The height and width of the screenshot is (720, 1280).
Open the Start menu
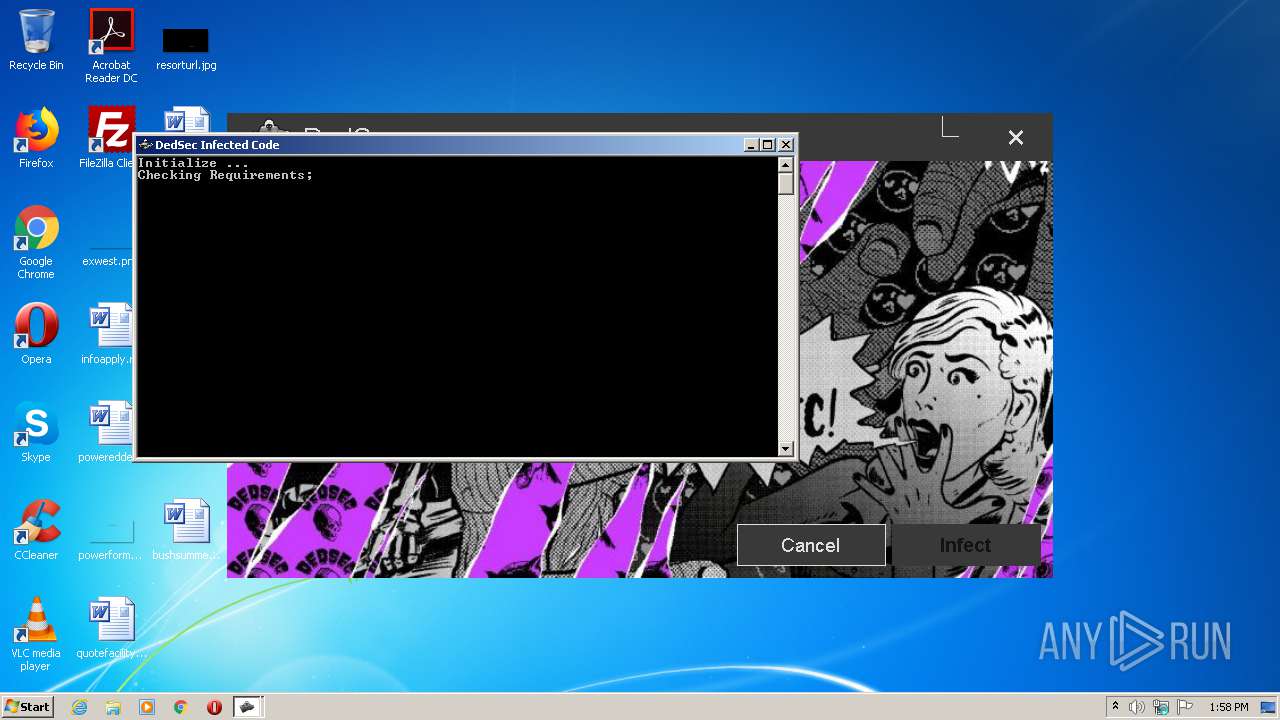click(x=28, y=707)
